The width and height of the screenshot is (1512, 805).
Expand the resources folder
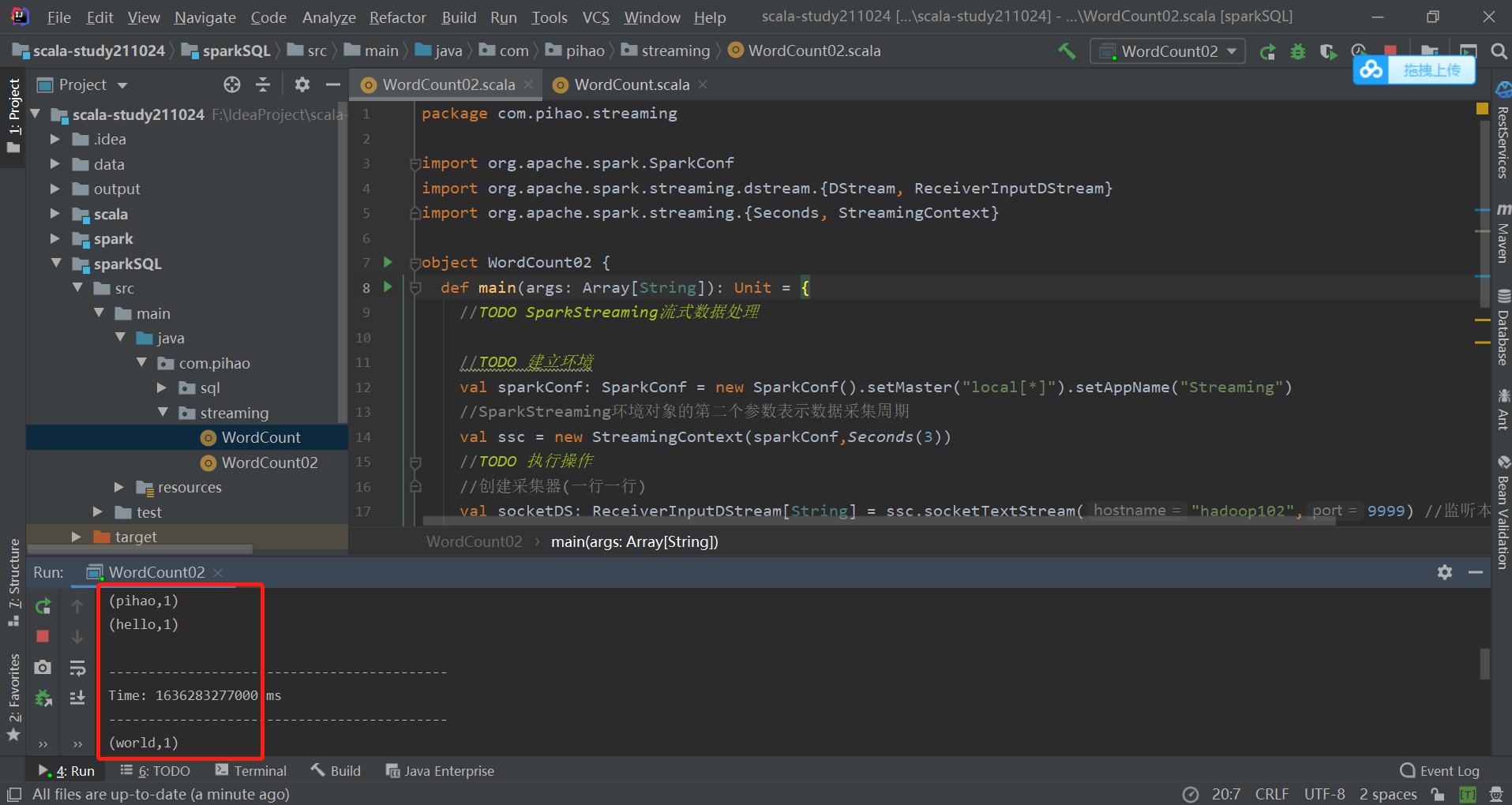(x=118, y=487)
